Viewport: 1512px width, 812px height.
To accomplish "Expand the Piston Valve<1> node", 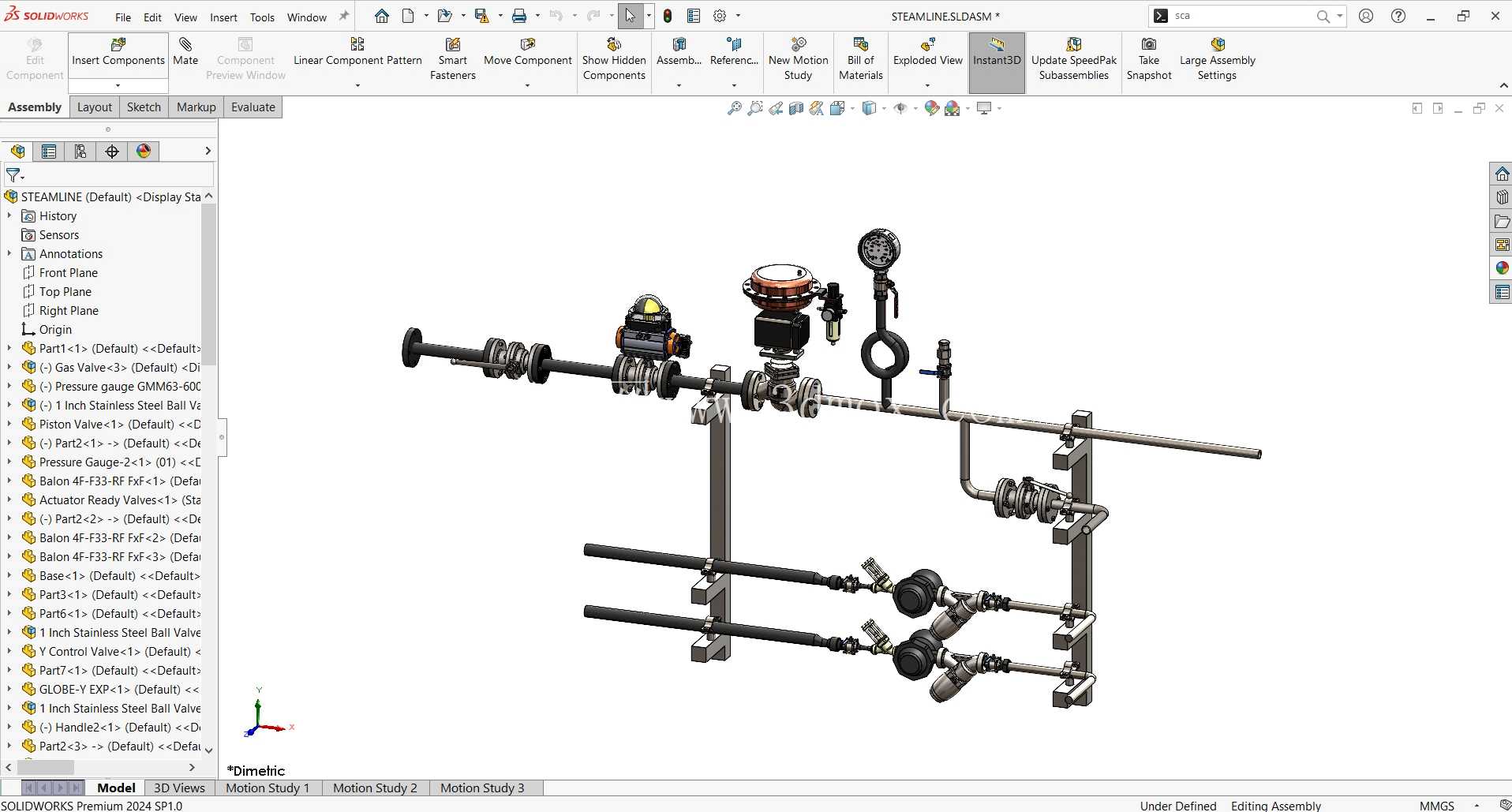I will [x=9, y=424].
